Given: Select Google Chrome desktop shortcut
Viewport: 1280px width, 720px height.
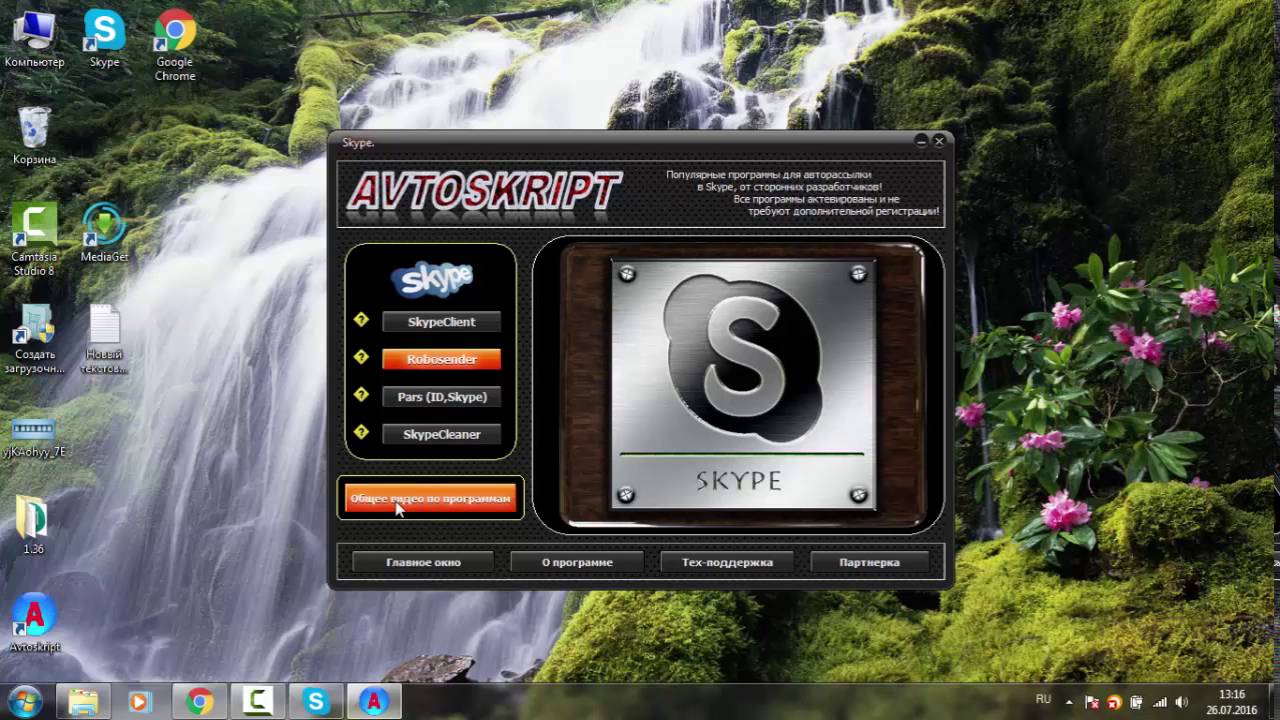Looking at the screenshot, I should [x=175, y=46].
